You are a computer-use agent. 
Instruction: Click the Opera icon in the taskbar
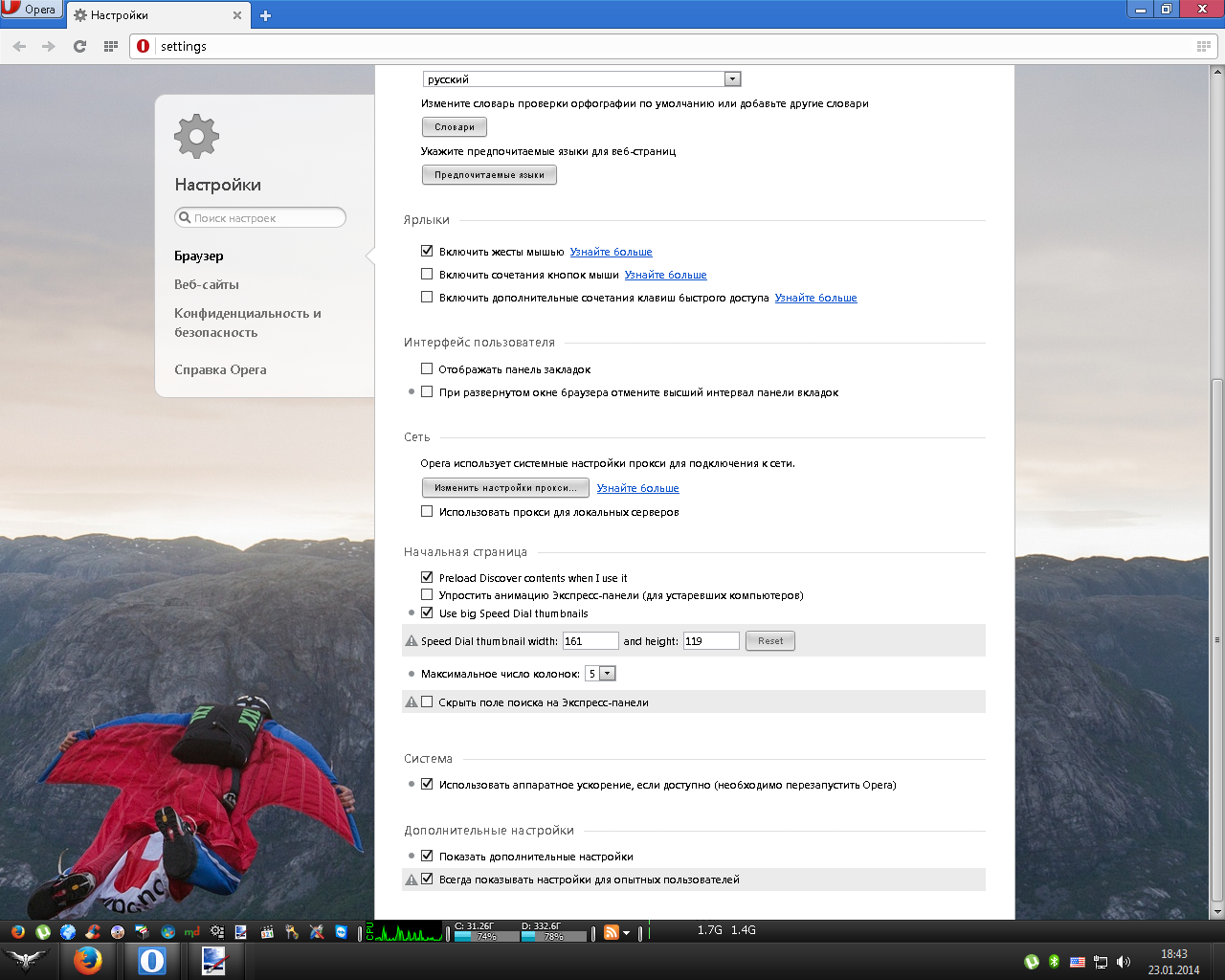point(152,960)
